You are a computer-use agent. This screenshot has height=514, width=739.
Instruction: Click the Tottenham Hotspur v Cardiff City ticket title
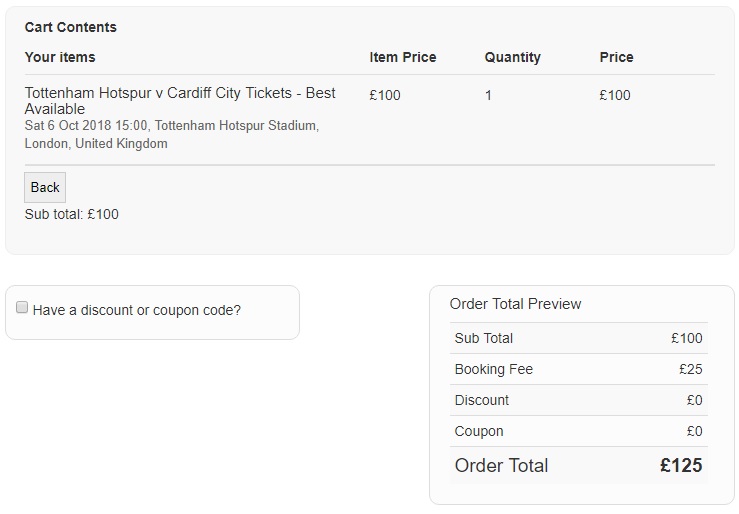pyautogui.click(x=180, y=100)
